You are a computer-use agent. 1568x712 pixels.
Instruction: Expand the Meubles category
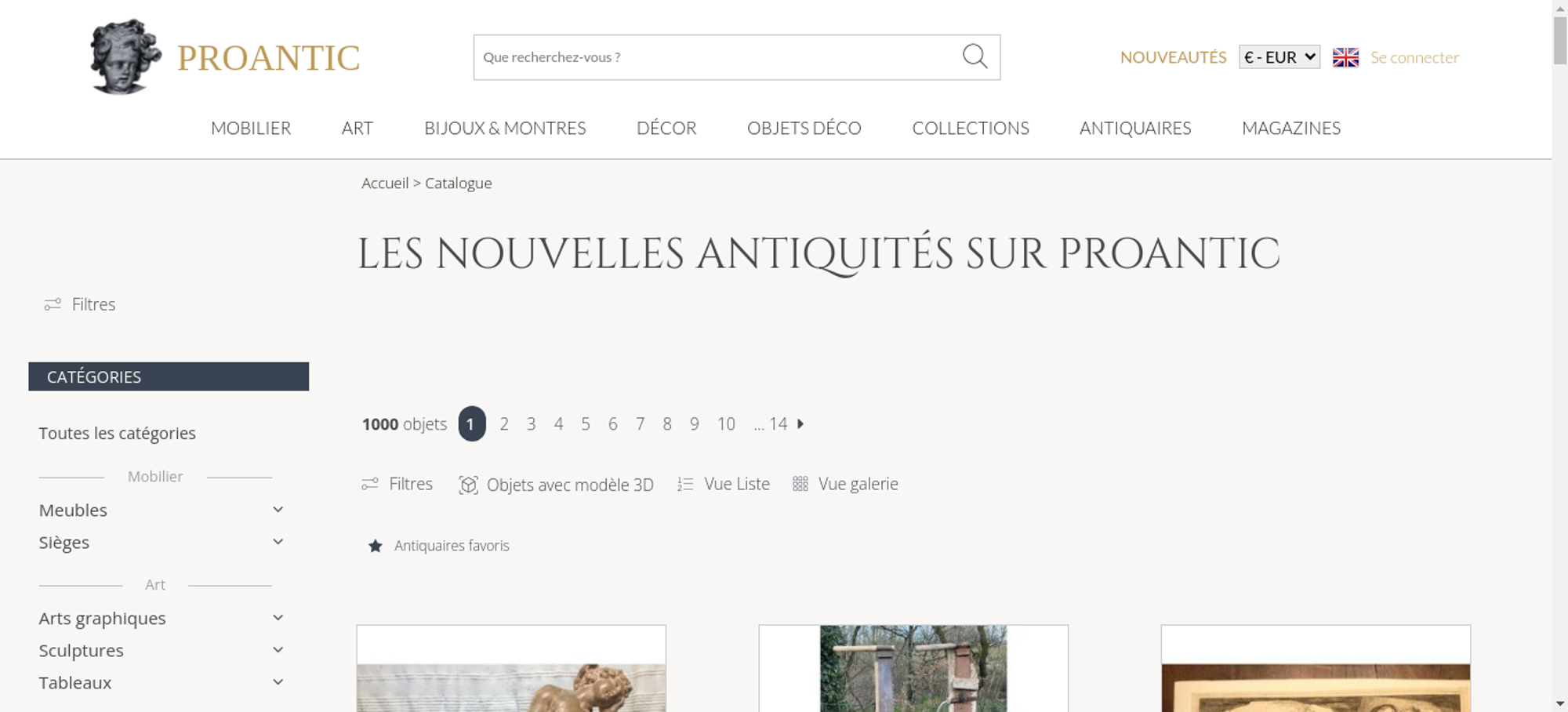click(x=278, y=510)
